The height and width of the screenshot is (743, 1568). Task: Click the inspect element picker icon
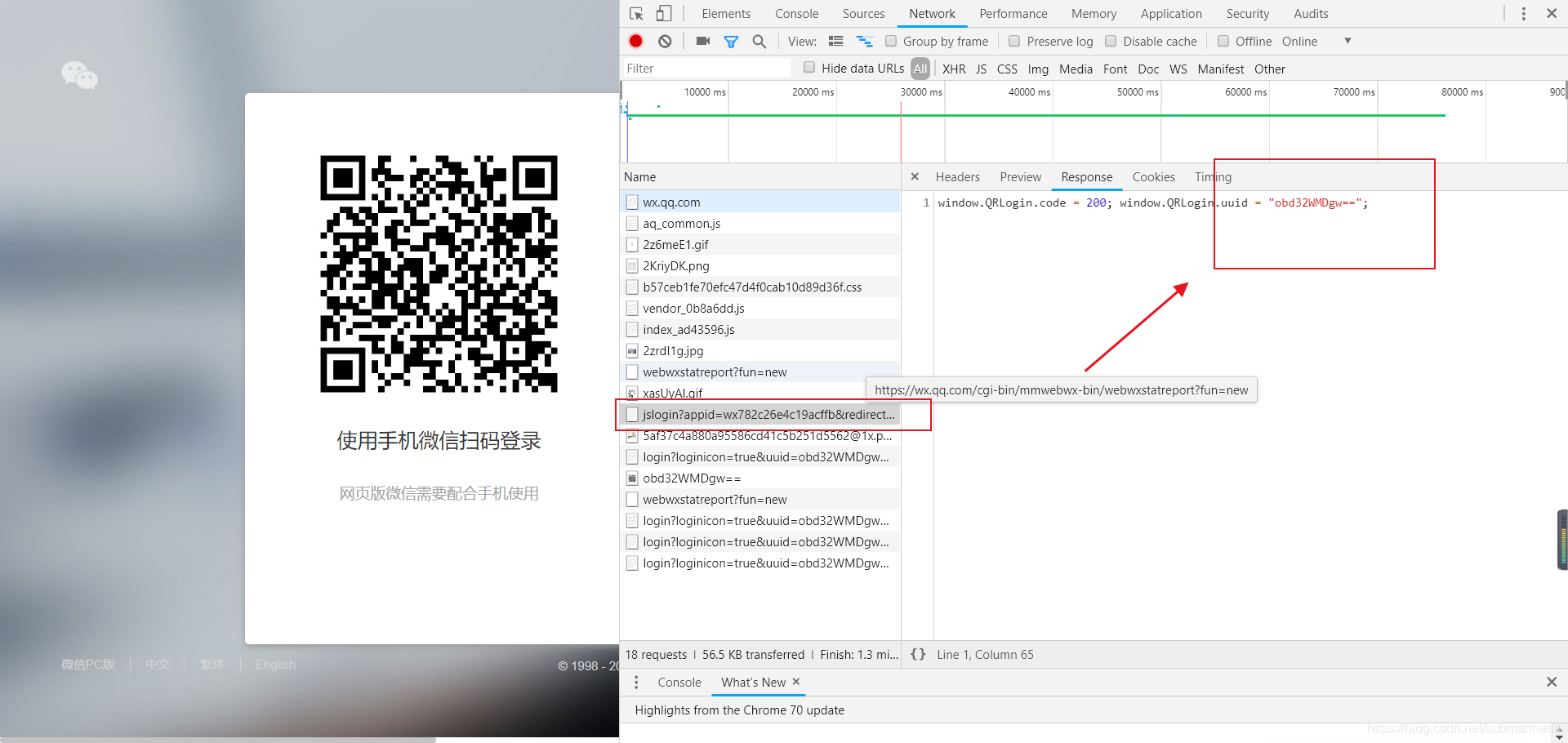(x=636, y=14)
